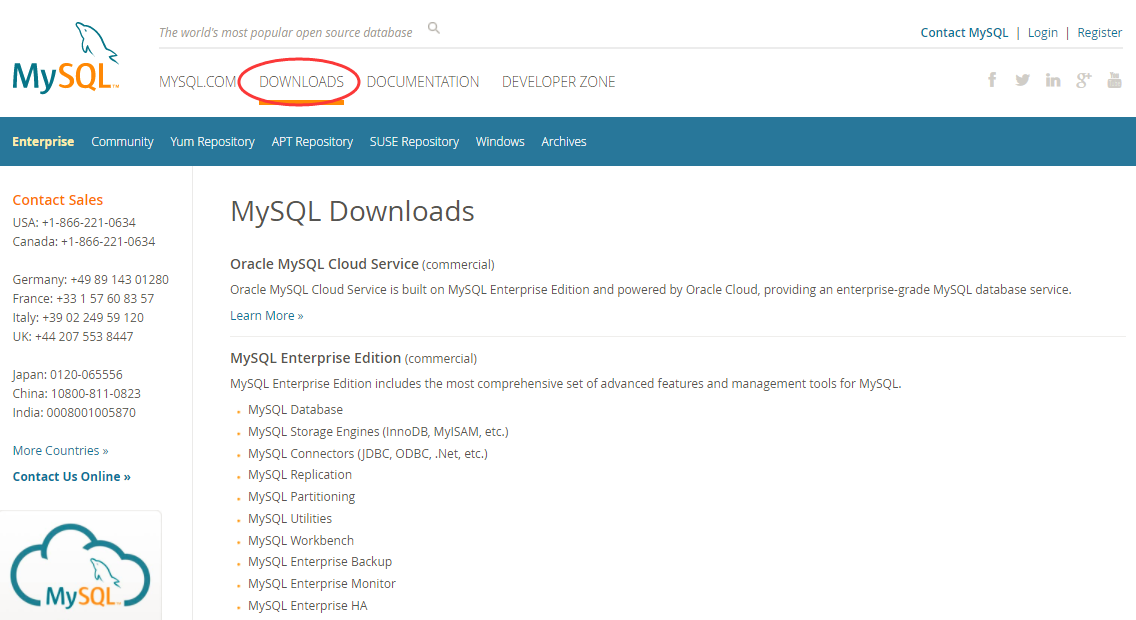Viewport: 1136px width, 620px height.
Task: Click the China phone number
Action: coord(96,393)
